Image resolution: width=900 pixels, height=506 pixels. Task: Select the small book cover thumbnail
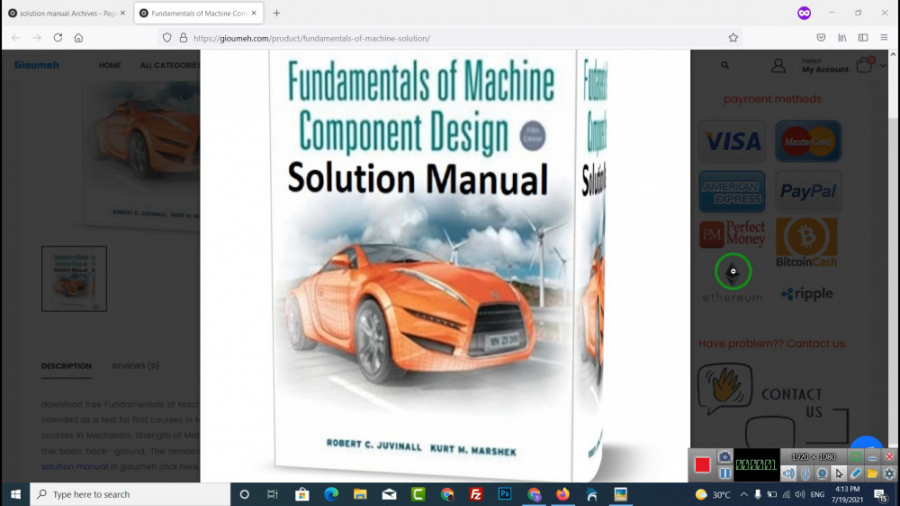click(x=74, y=279)
